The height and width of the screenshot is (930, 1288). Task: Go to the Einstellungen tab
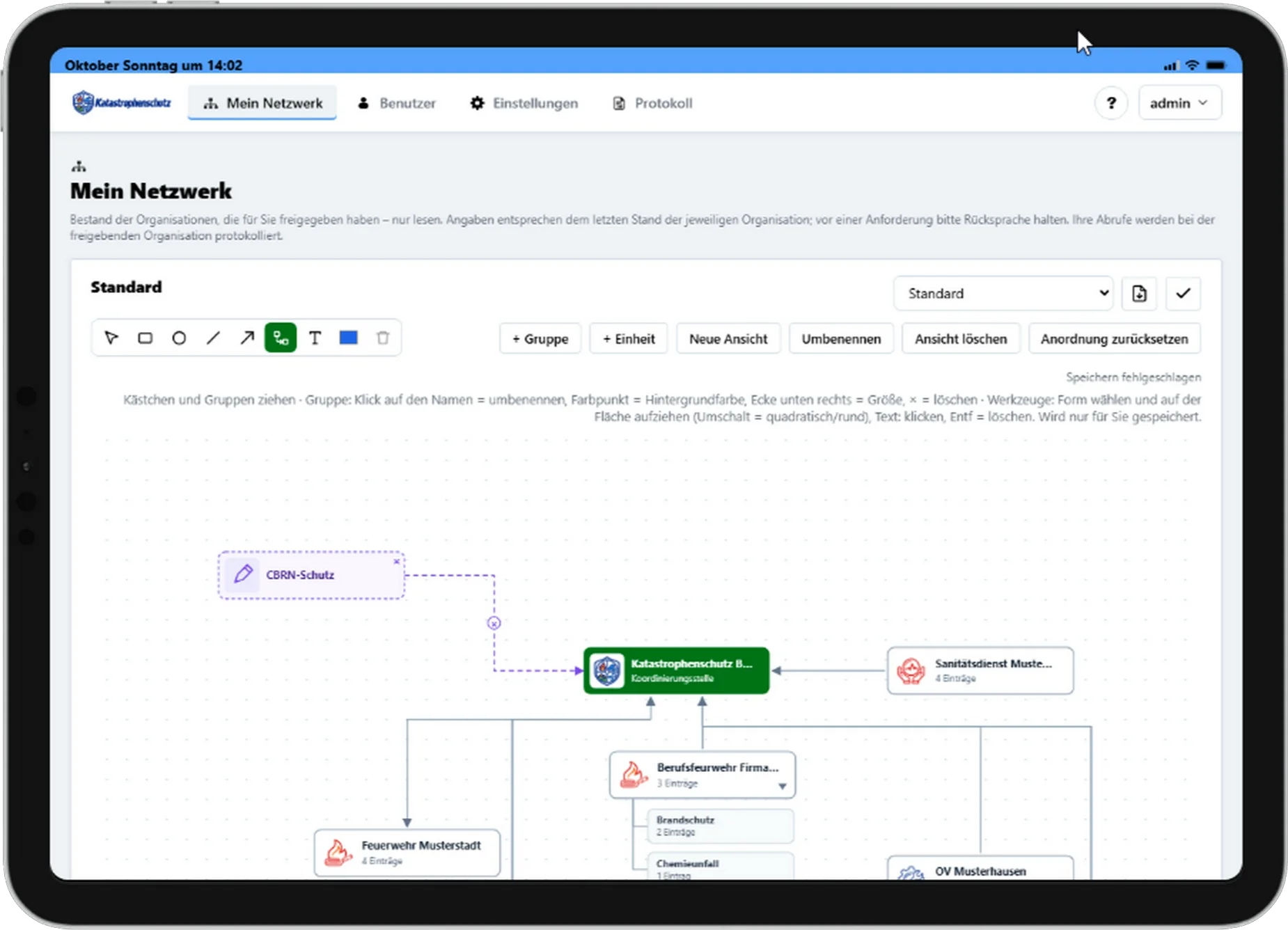(524, 103)
